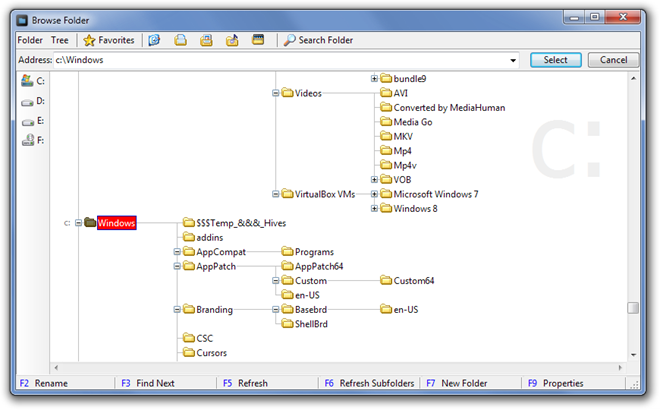The image size is (660, 410).
Task: Click the vertical scrollbar thumb
Action: click(633, 308)
